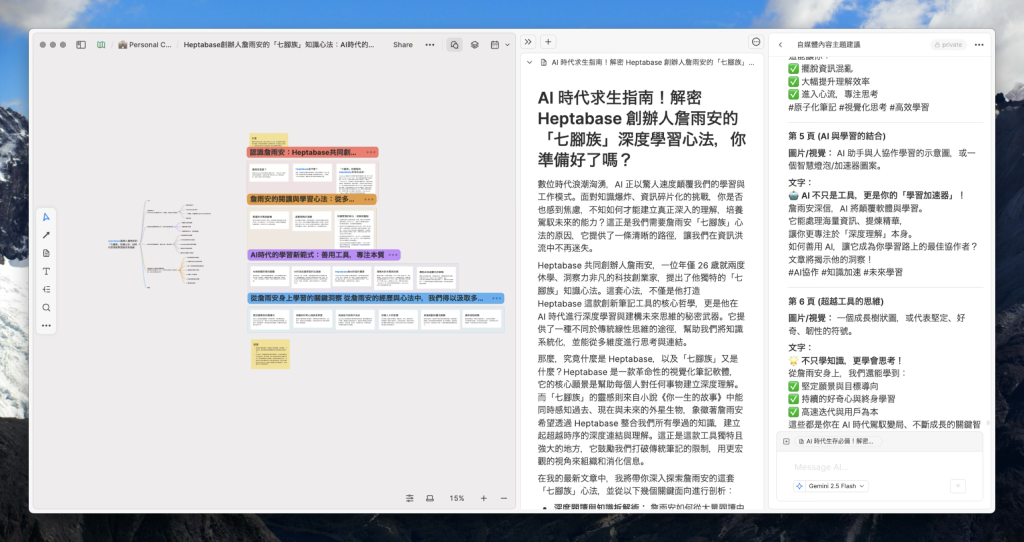Add a new tab with plus icon

(548, 42)
